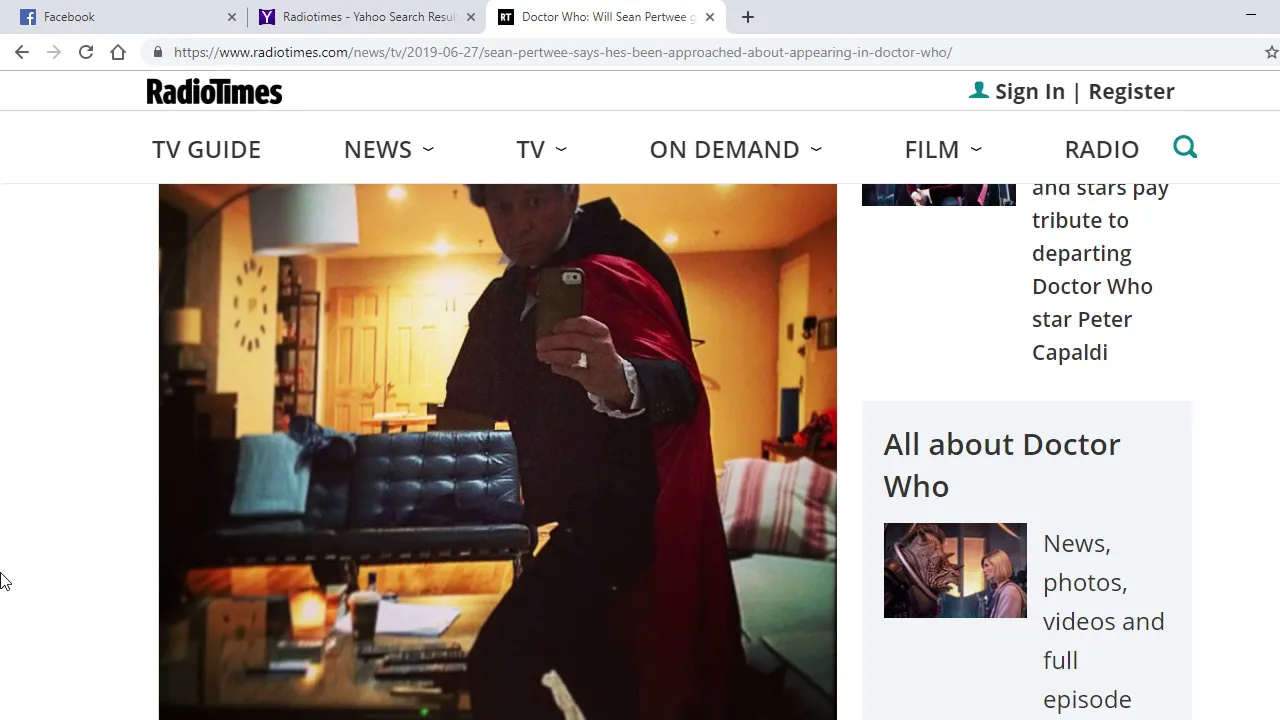Select the Doctor Who Sean Pertwee tab
The width and height of the screenshot is (1280, 720).
click(x=605, y=17)
